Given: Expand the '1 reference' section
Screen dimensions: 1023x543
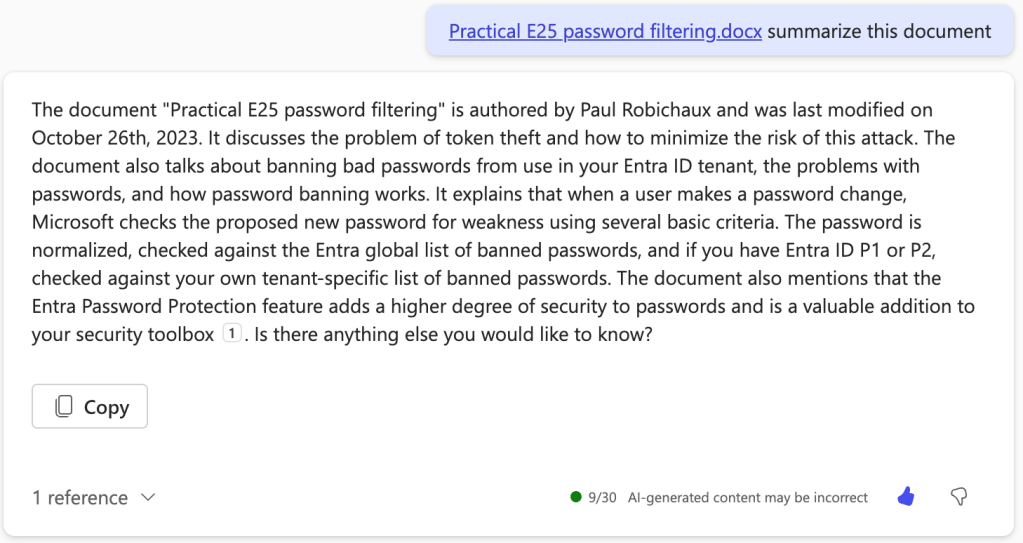Looking at the screenshot, I should (80, 498).
